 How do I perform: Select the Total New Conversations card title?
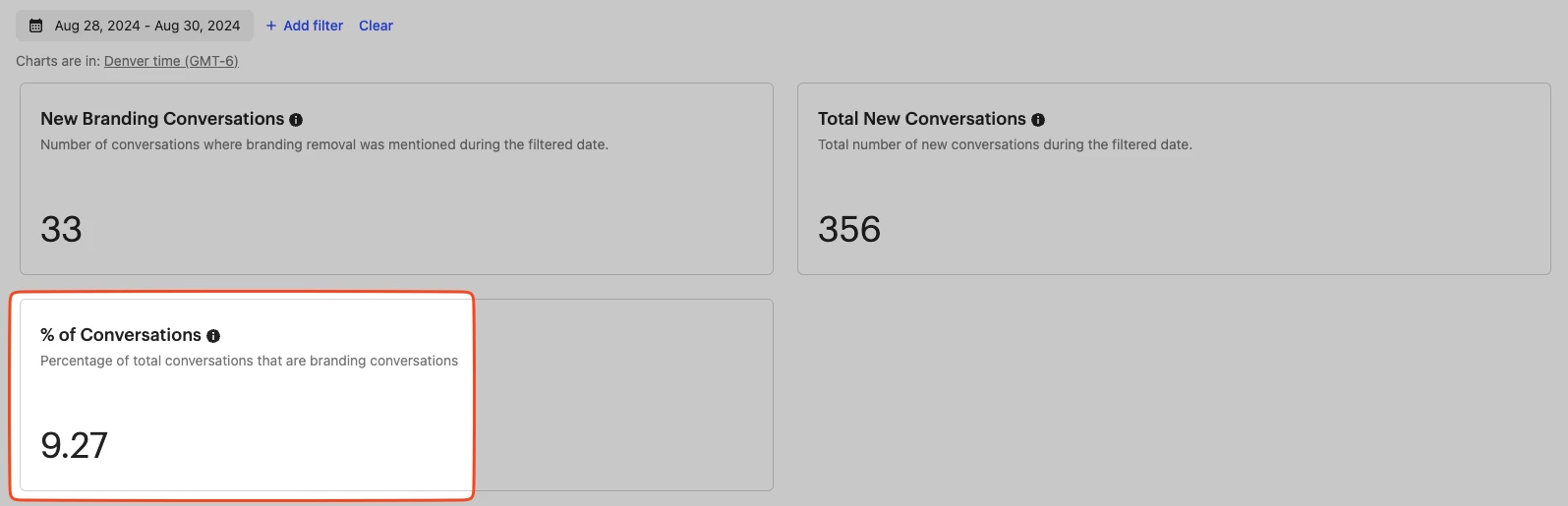(x=922, y=119)
